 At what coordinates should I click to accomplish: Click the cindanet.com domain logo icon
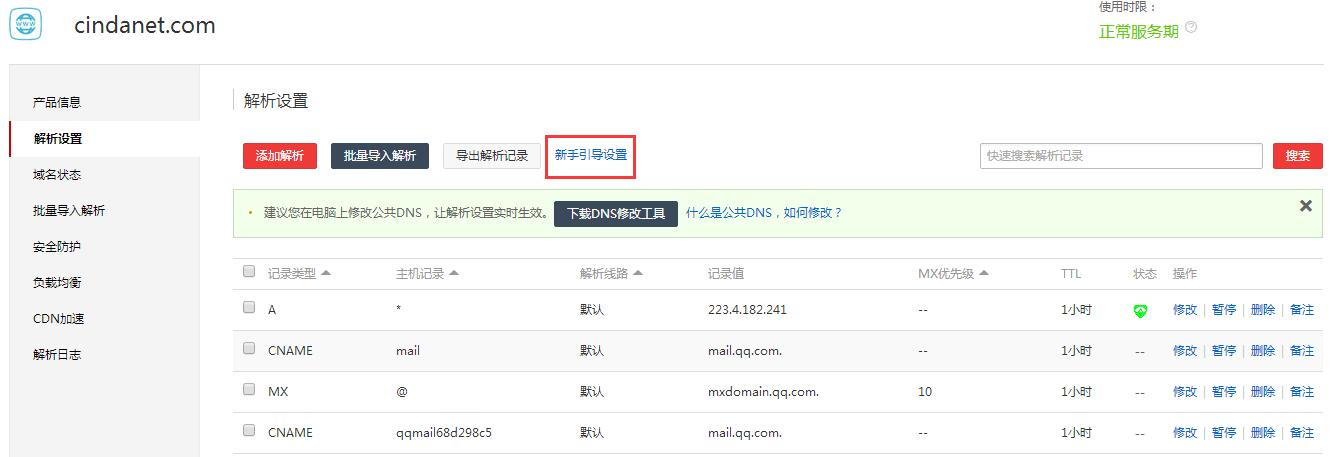pos(25,25)
